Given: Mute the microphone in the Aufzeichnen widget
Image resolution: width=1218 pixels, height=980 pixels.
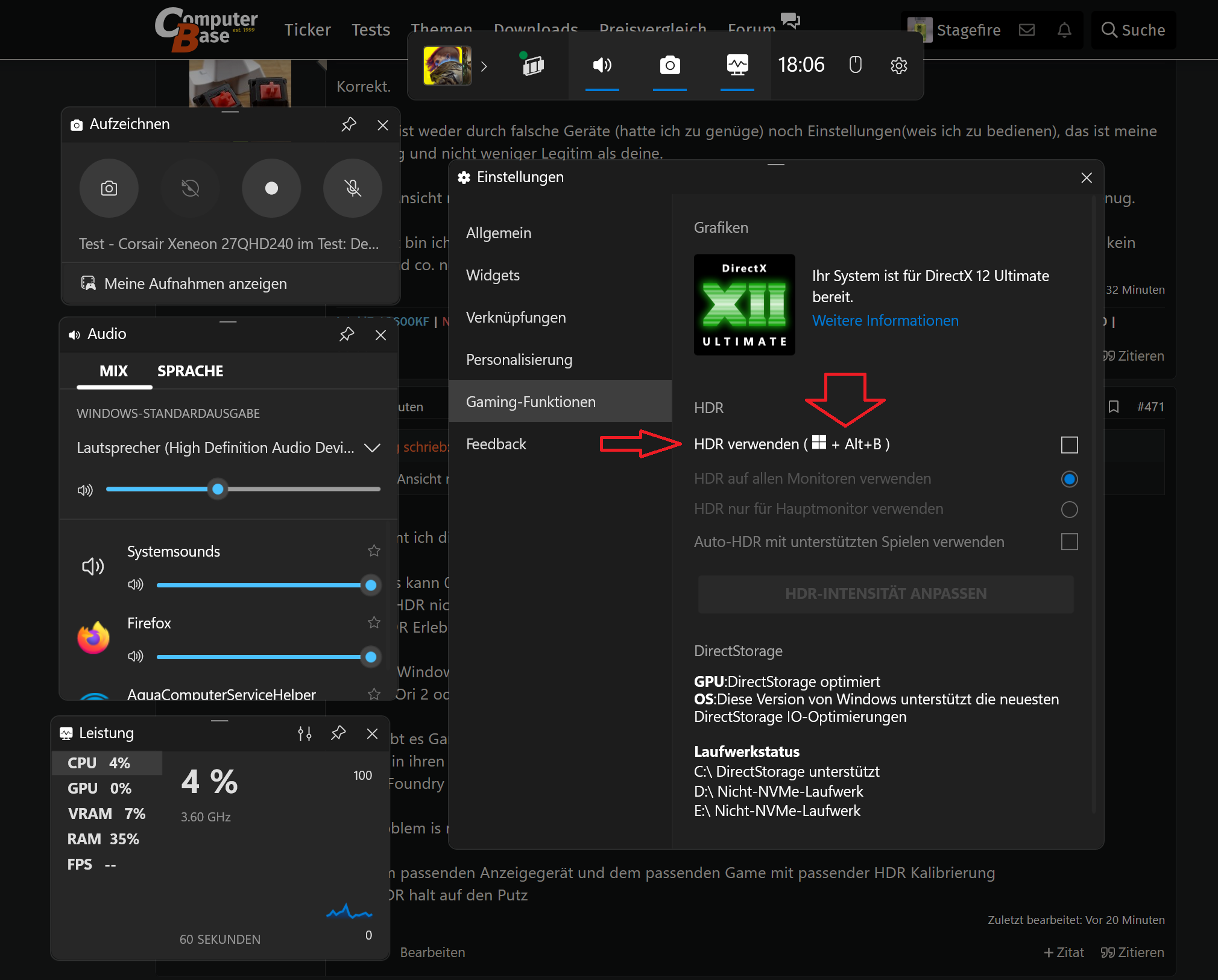Looking at the screenshot, I should tap(352, 188).
